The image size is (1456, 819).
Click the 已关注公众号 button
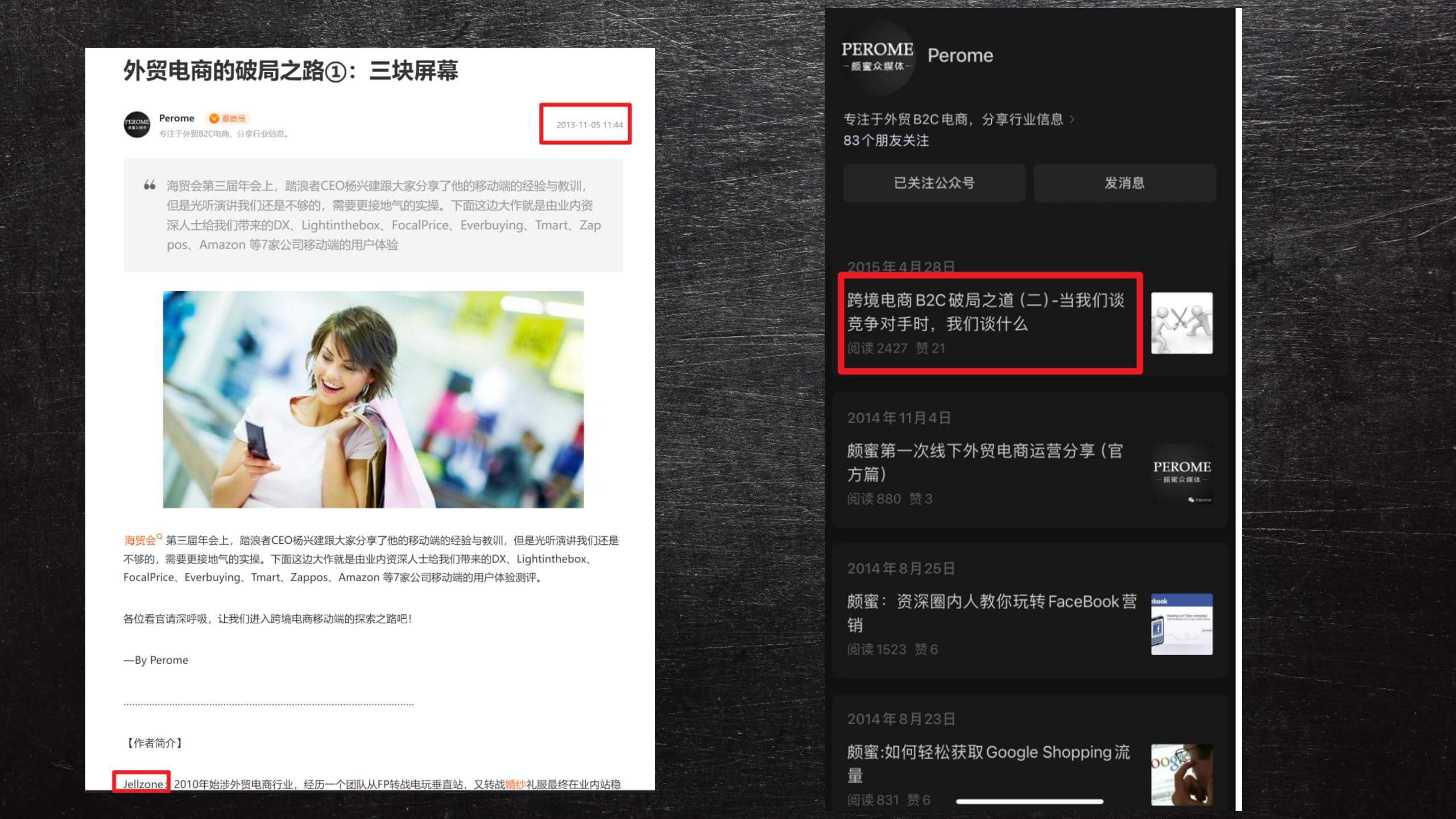tap(934, 183)
